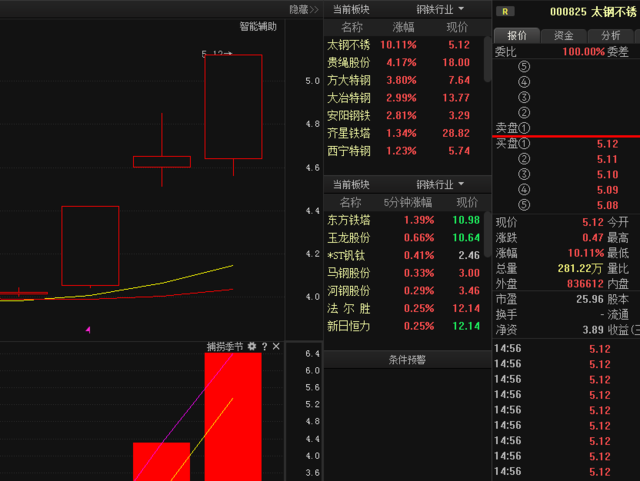
Task: Click the tallest red limit-up candlestick
Action: coord(233,106)
